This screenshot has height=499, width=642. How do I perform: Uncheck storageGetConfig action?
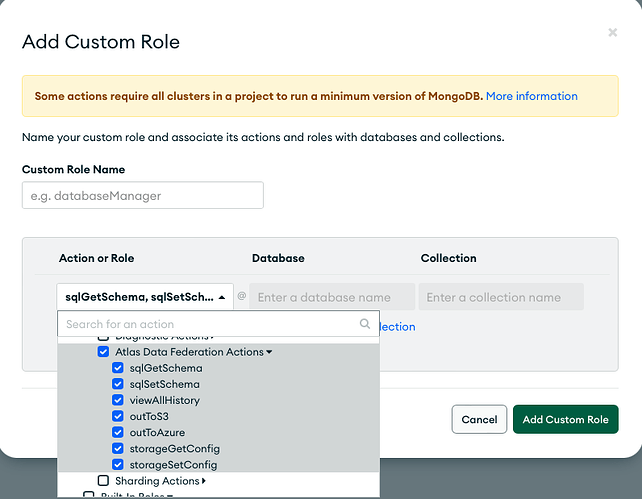tap(118, 448)
